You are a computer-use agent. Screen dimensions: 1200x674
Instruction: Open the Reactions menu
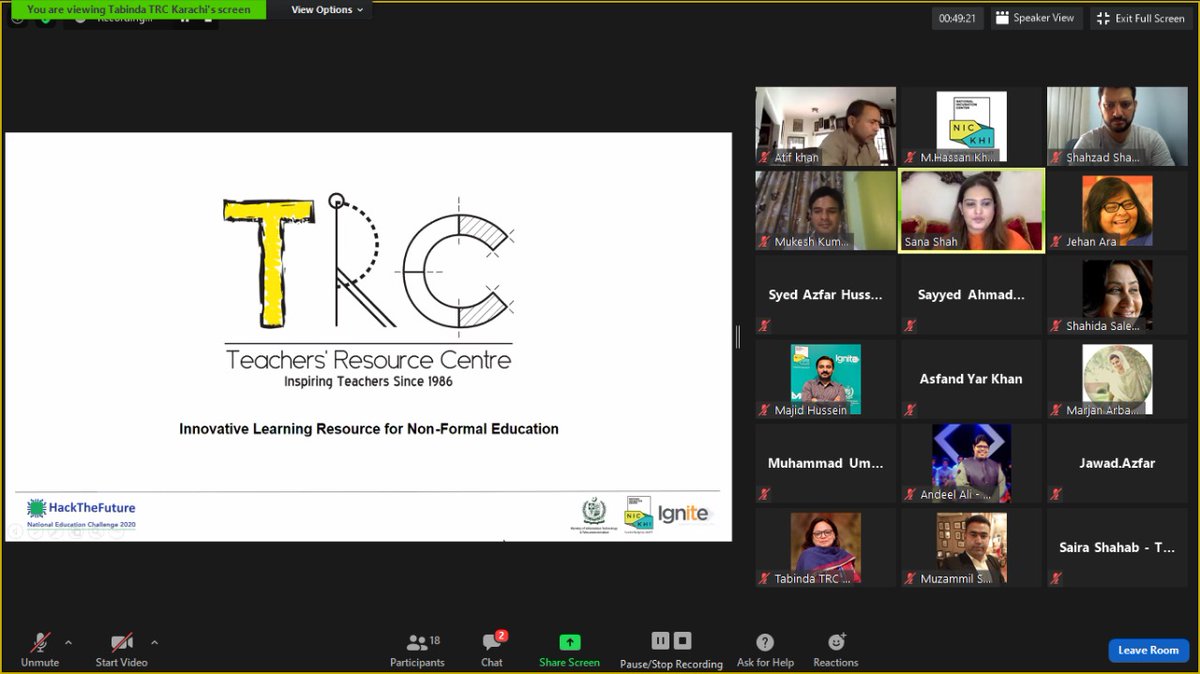pyautogui.click(x=836, y=650)
